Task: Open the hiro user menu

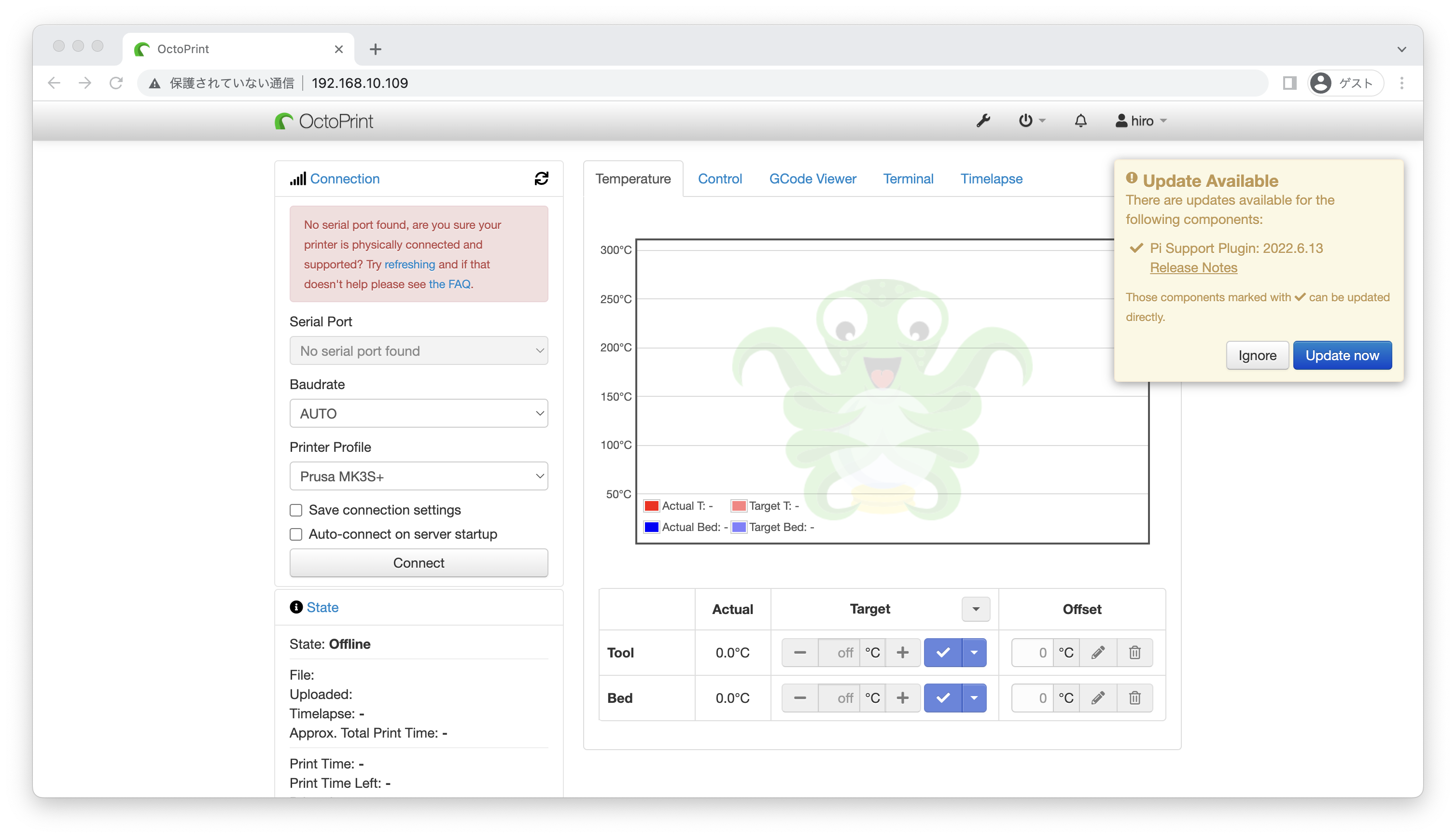Action: (x=1141, y=121)
